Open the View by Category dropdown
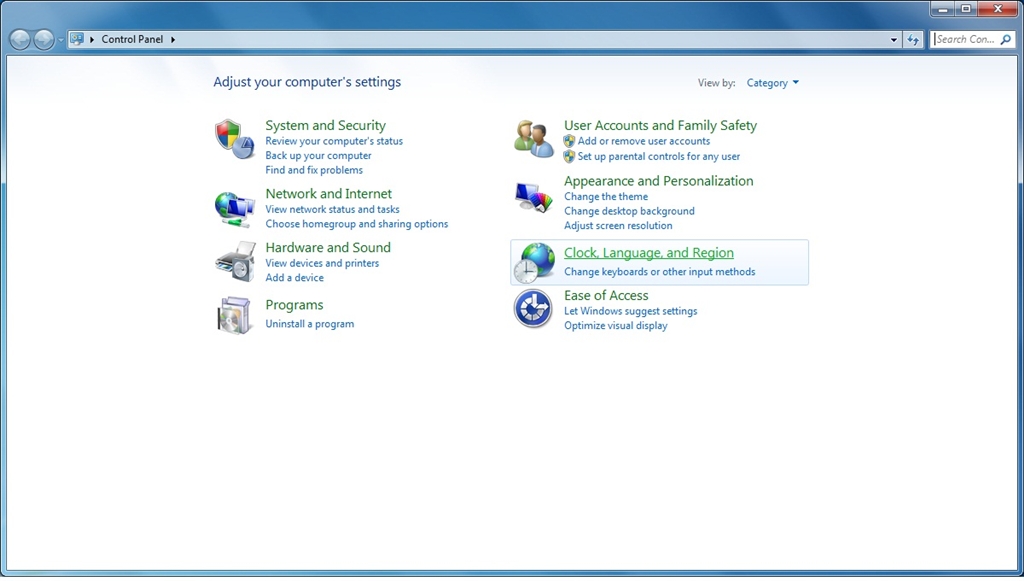The height and width of the screenshot is (581, 1024). 773,83
